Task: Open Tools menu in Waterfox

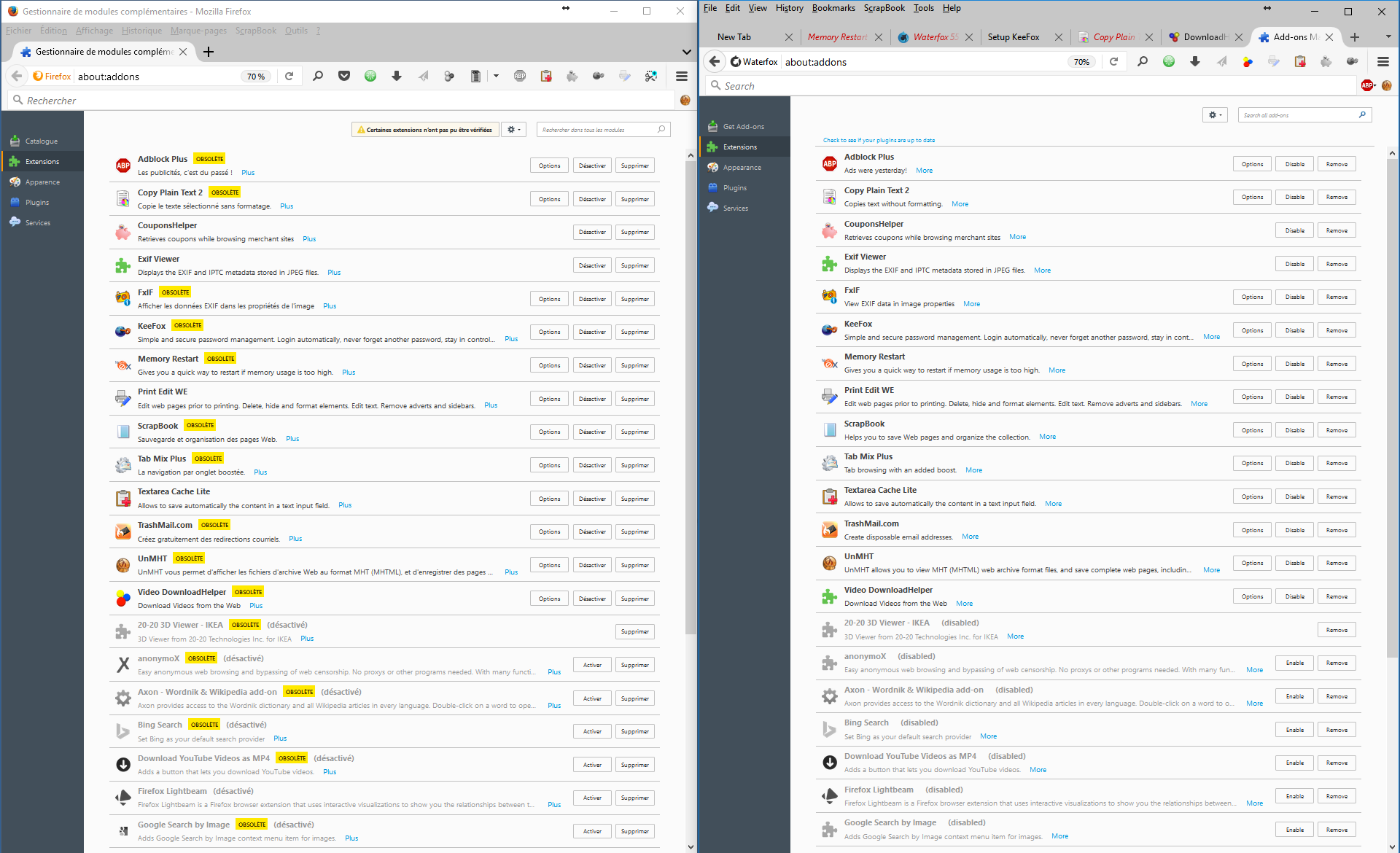Action: 923,8
